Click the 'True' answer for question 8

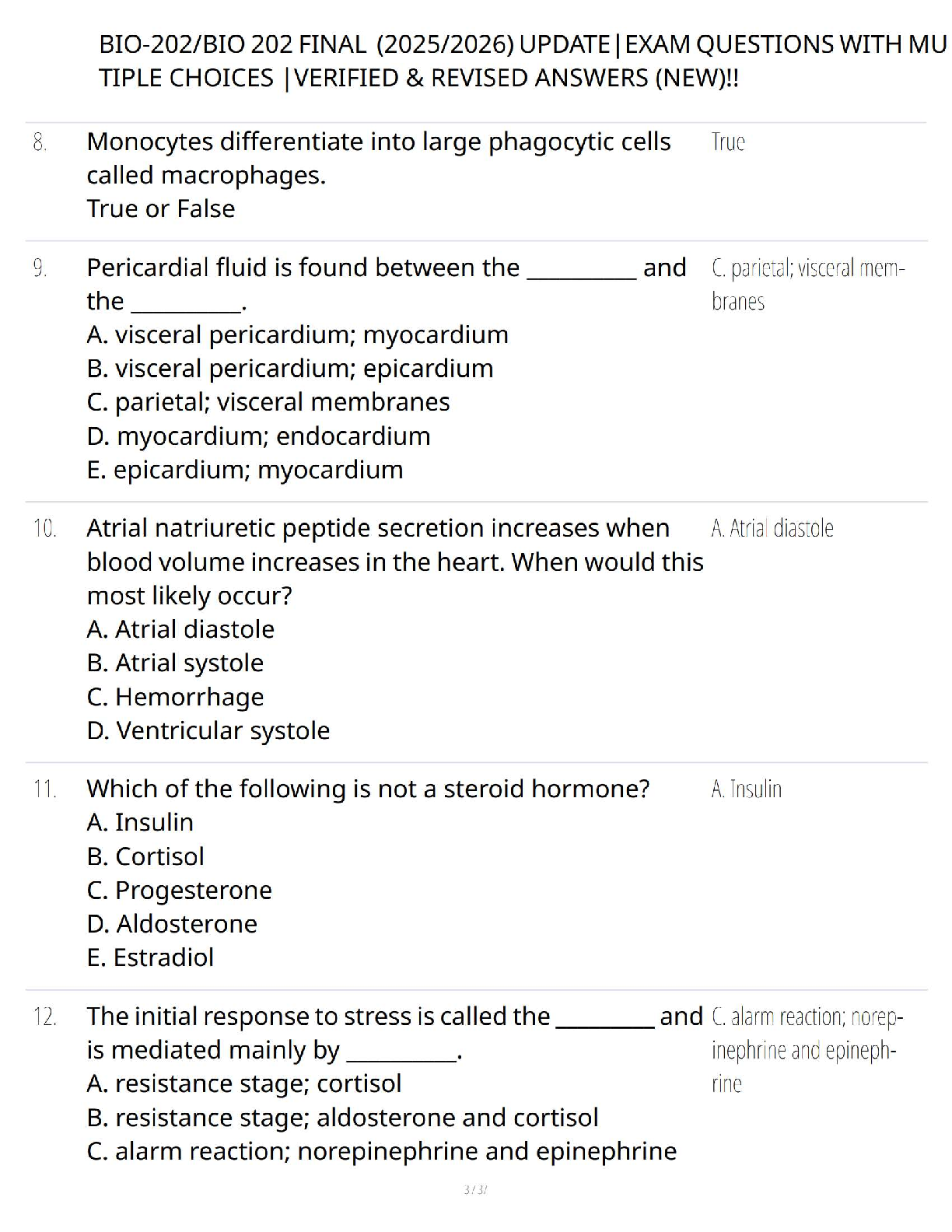click(x=728, y=142)
